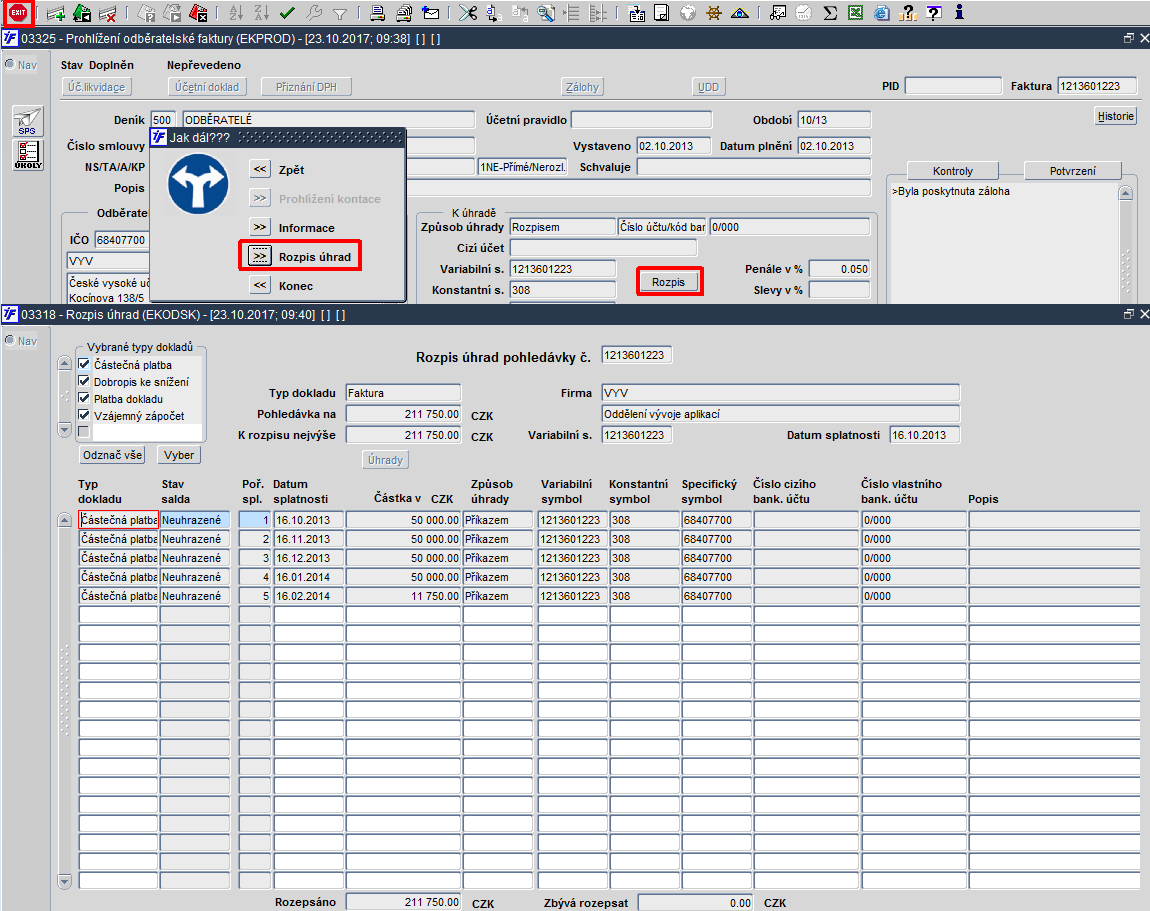Click the Vyber button

[x=179, y=455]
